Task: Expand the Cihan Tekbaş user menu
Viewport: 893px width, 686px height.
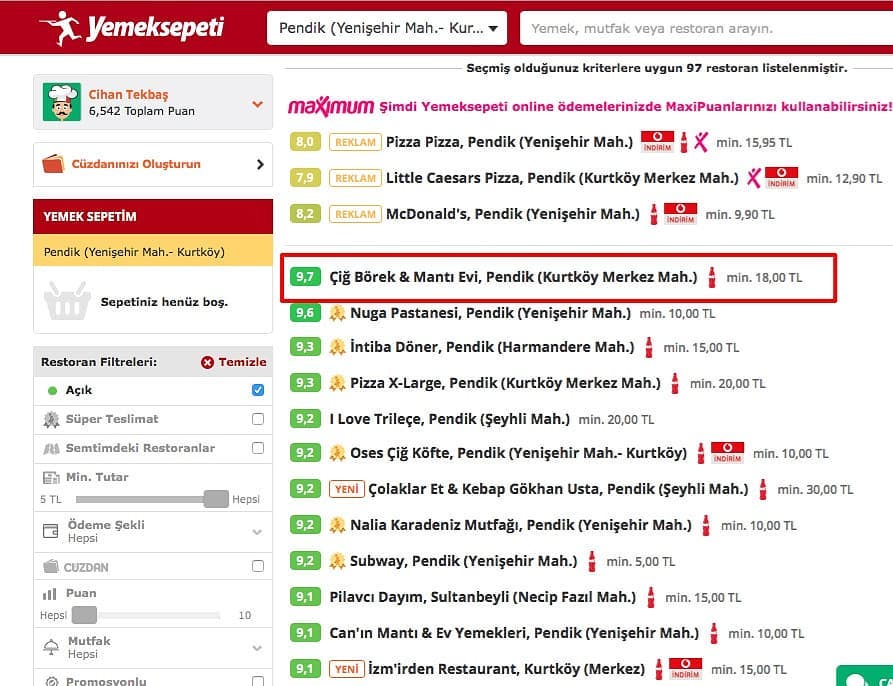Action: point(257,104)
